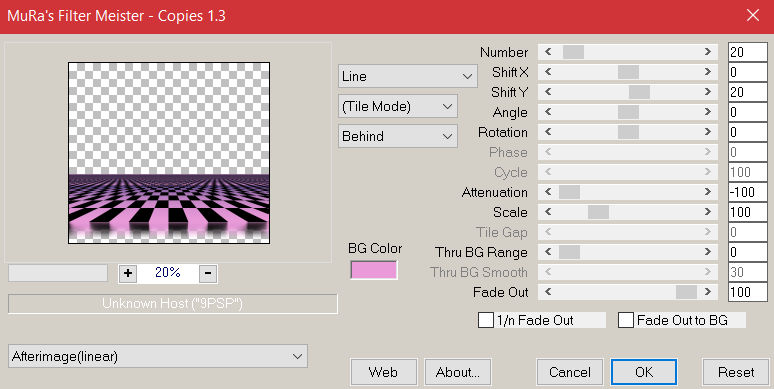Open the Web button link
Image resolution: width=774 pixels, height=389 pixels.
pyautogui.click(x=383, y=372)
